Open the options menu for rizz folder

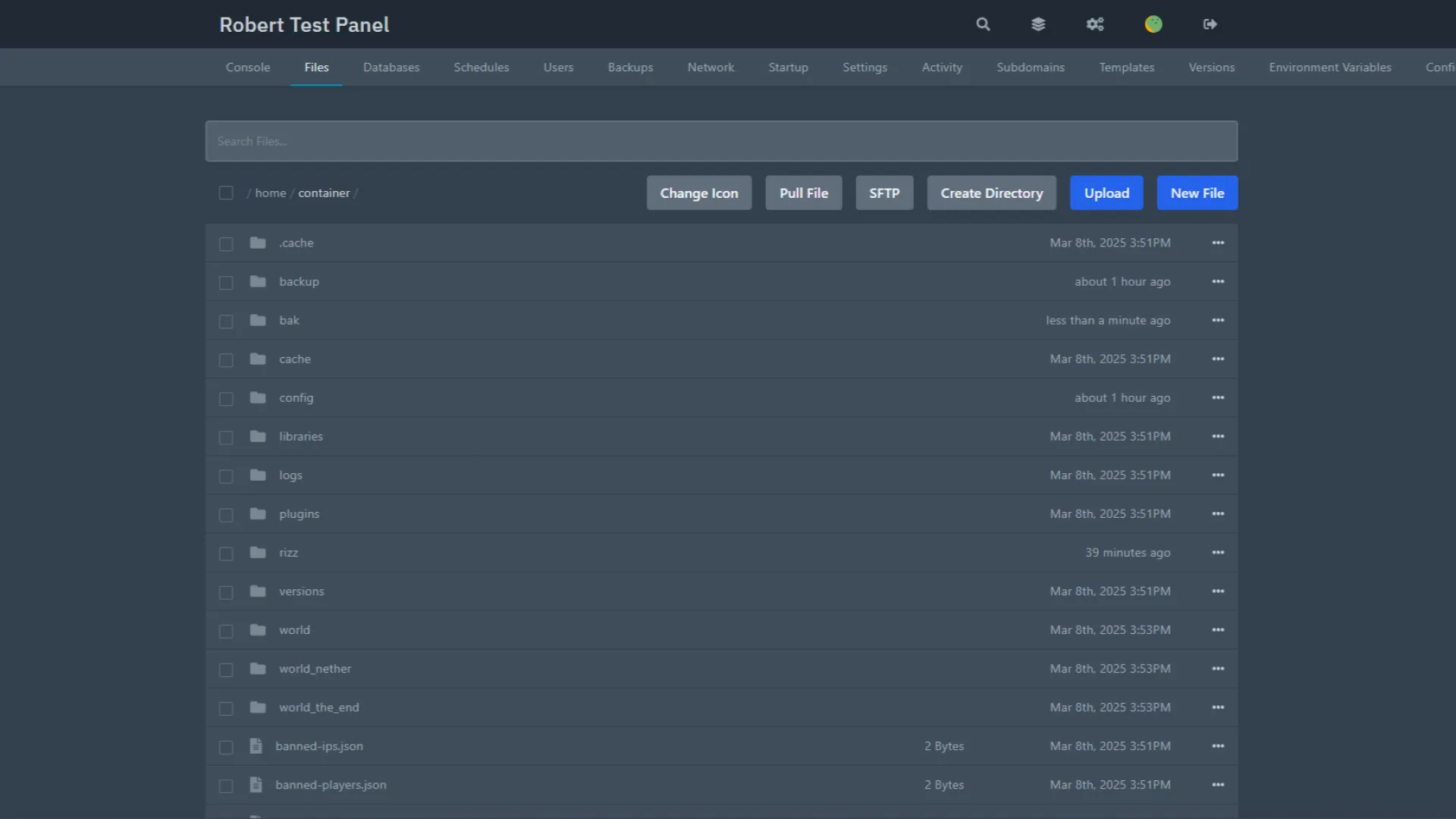point(1218,553)
